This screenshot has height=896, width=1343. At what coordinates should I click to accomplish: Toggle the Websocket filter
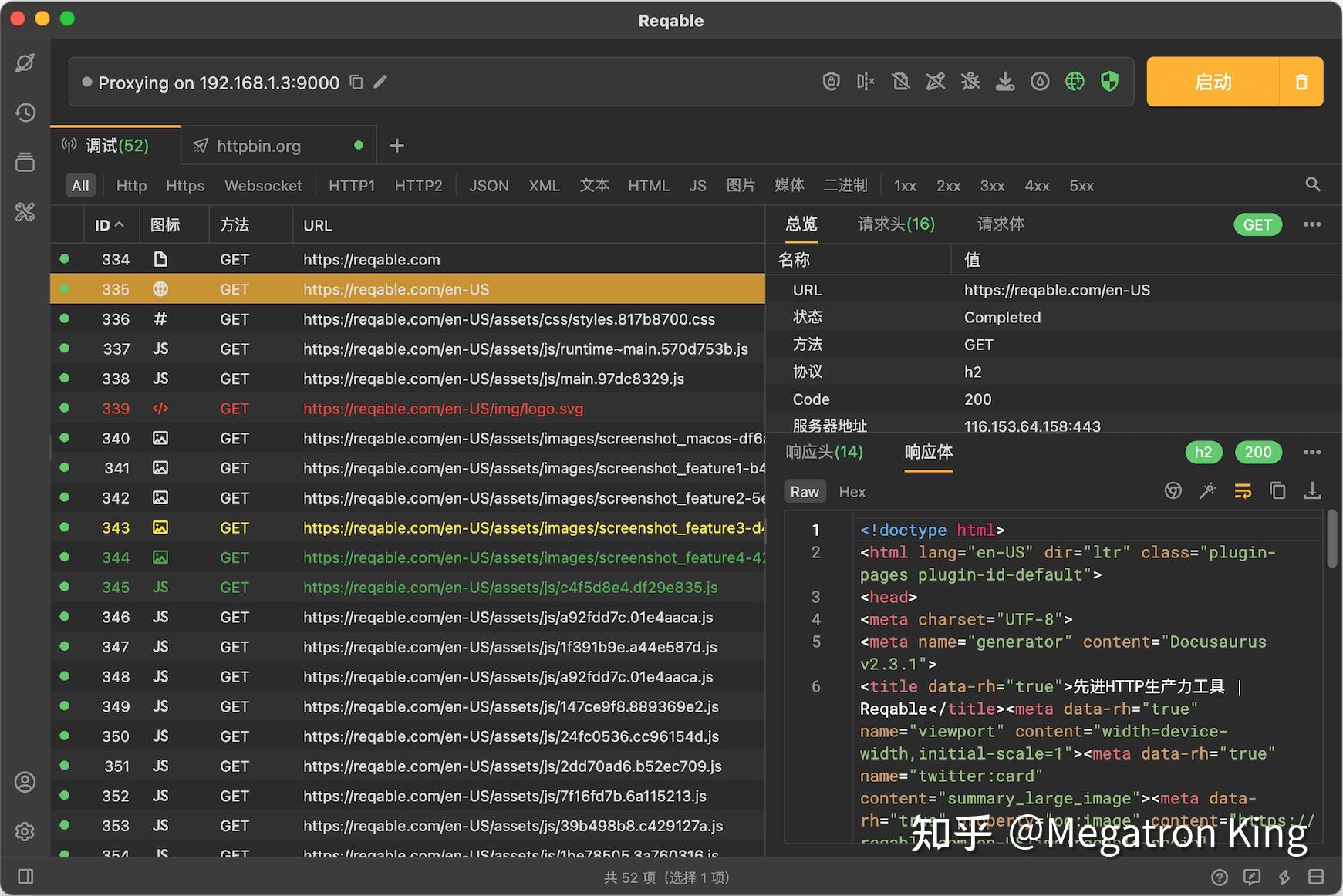[263, 185]
